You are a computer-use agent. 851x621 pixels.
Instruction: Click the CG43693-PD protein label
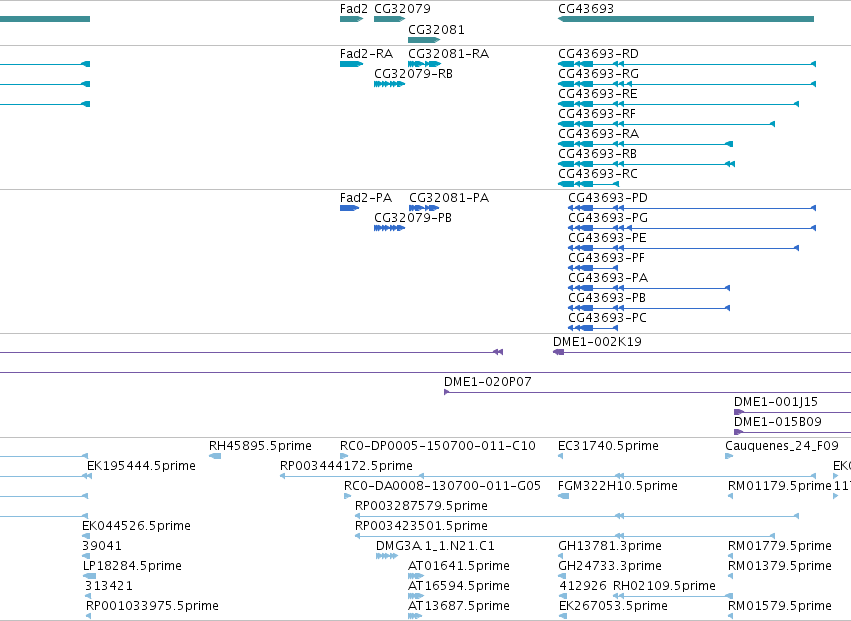(x=608, y=198)
